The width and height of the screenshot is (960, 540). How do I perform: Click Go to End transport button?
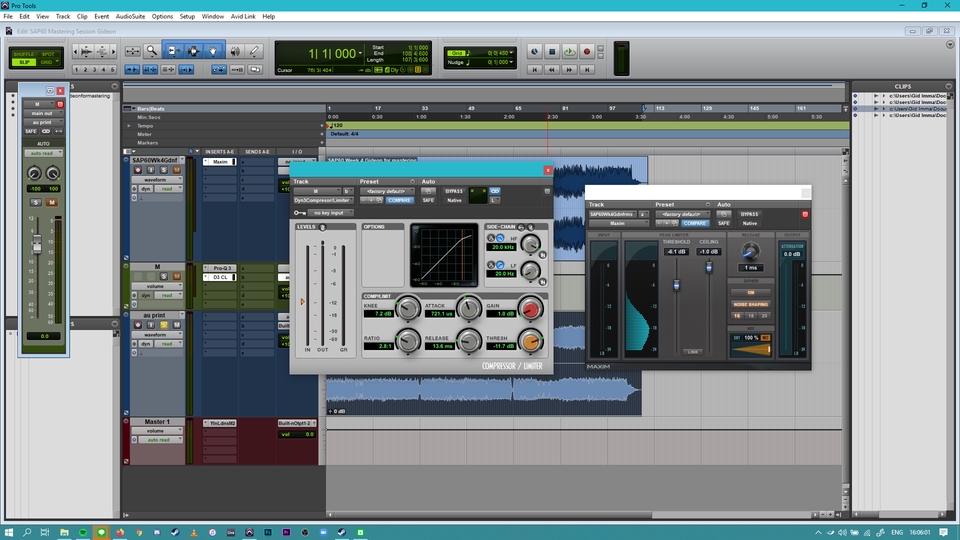[x=587, y=70]
